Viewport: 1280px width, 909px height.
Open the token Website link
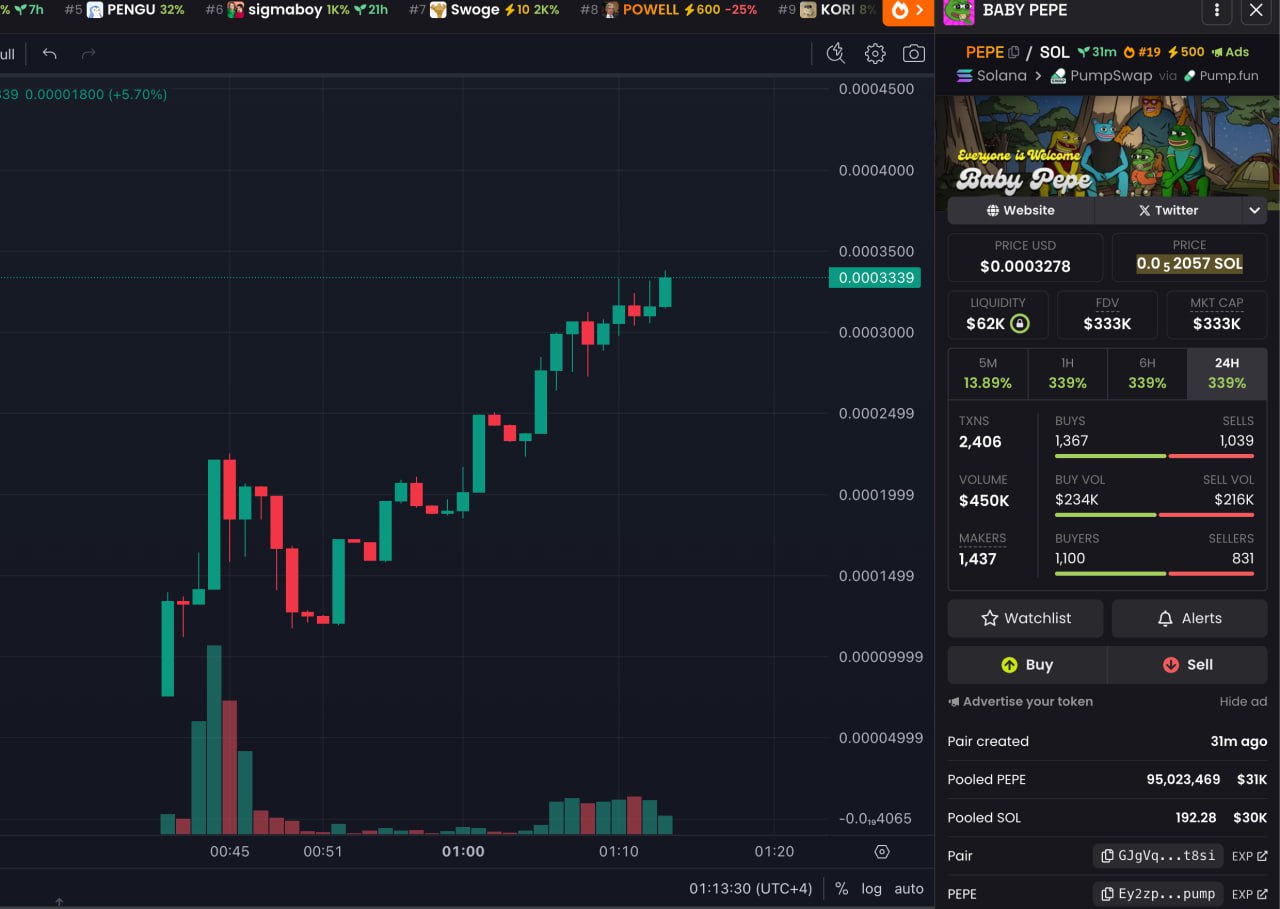(1021, 210)
